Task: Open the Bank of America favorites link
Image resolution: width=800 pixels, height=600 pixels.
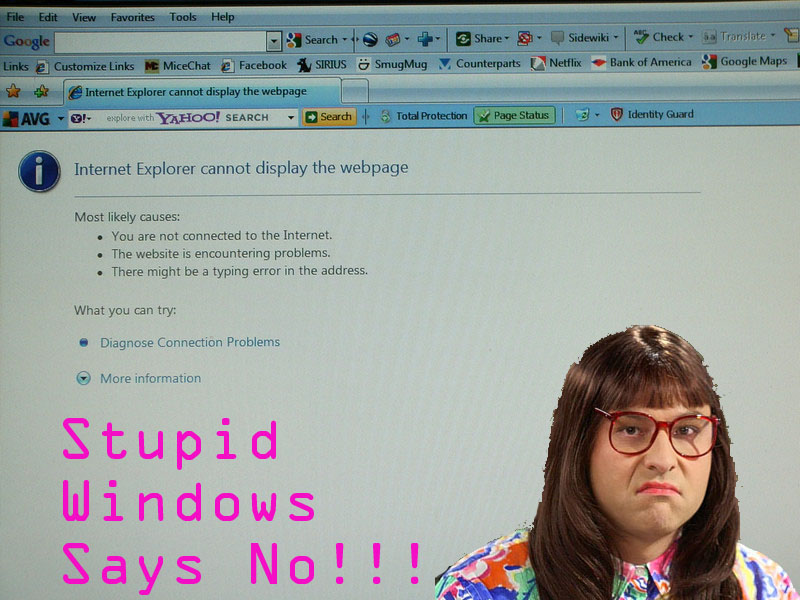Action: pyautogui.click(x=641, y=62)
